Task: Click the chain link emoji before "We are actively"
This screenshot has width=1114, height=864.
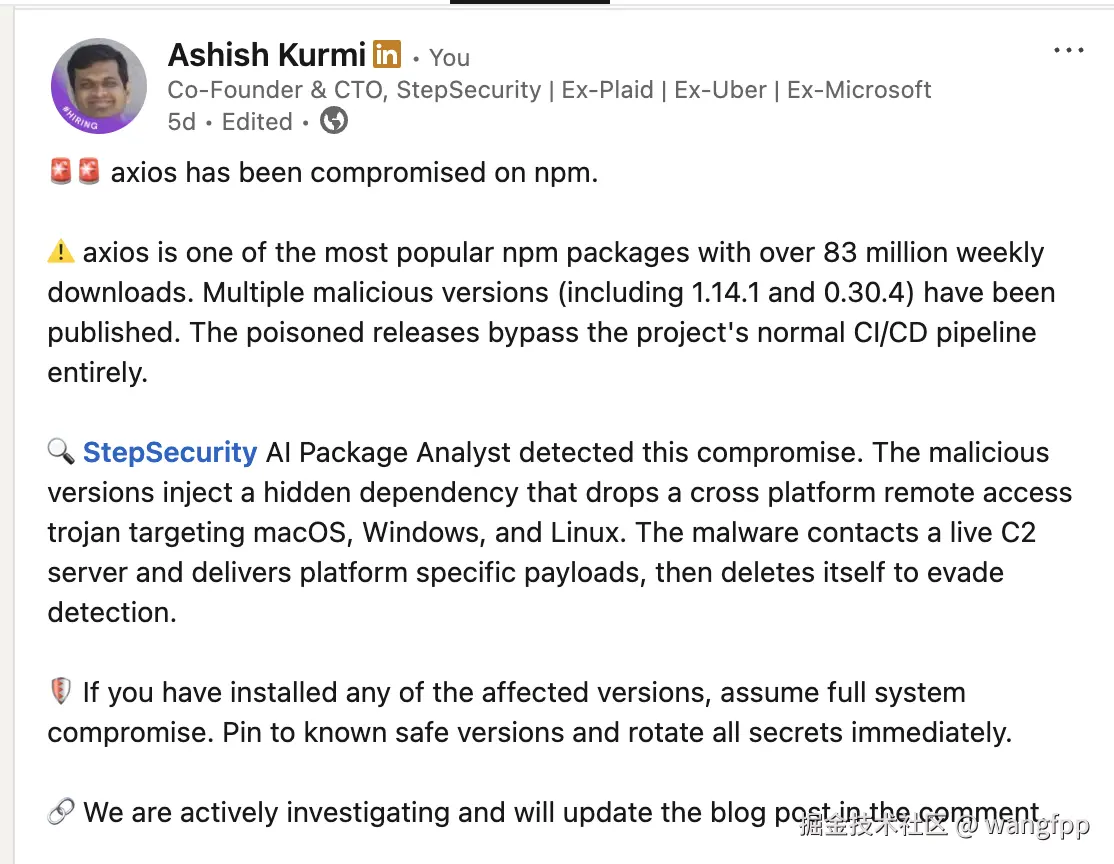Action: click(x=61, y=812)
